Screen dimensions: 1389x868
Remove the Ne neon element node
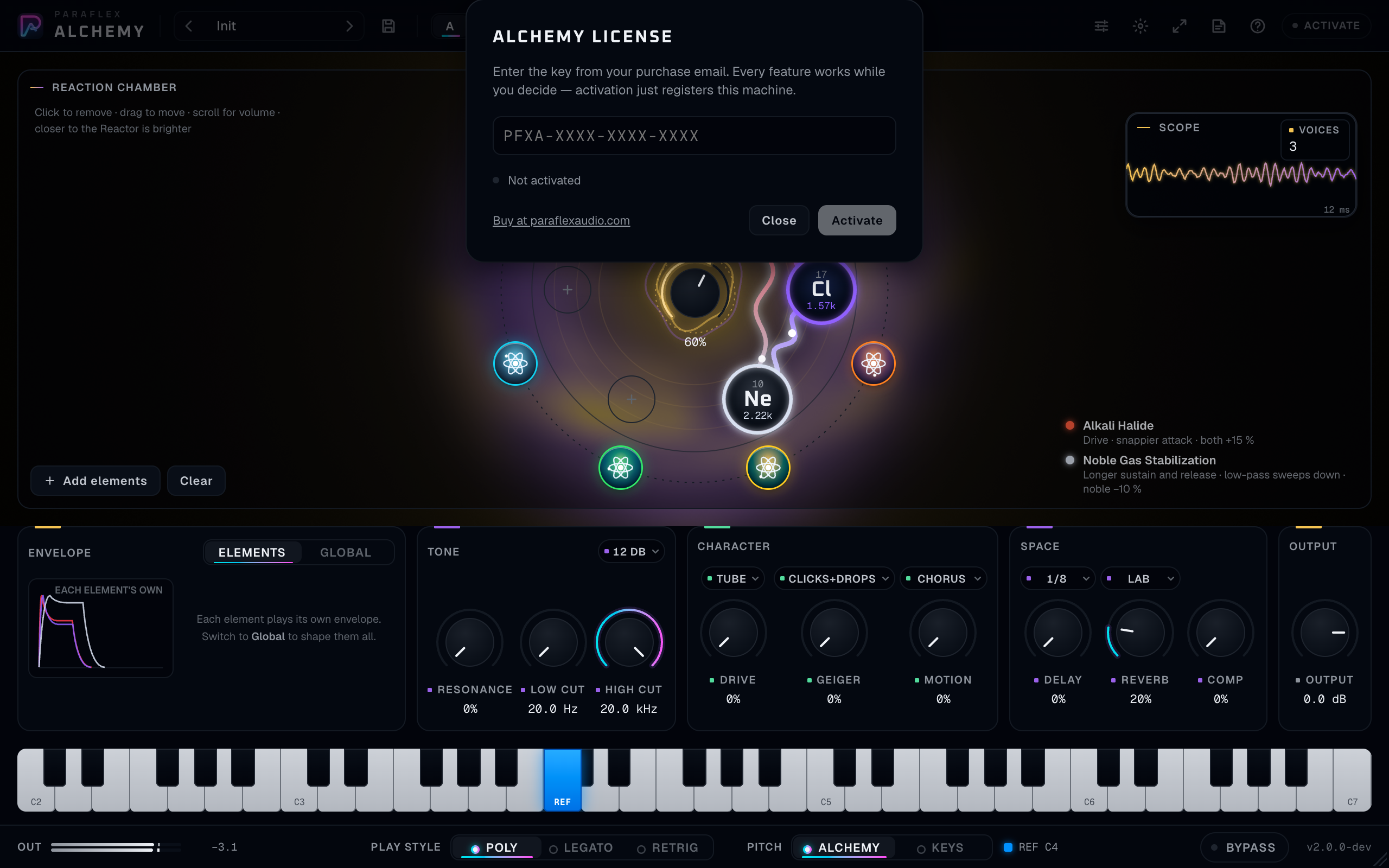[757, 399]
